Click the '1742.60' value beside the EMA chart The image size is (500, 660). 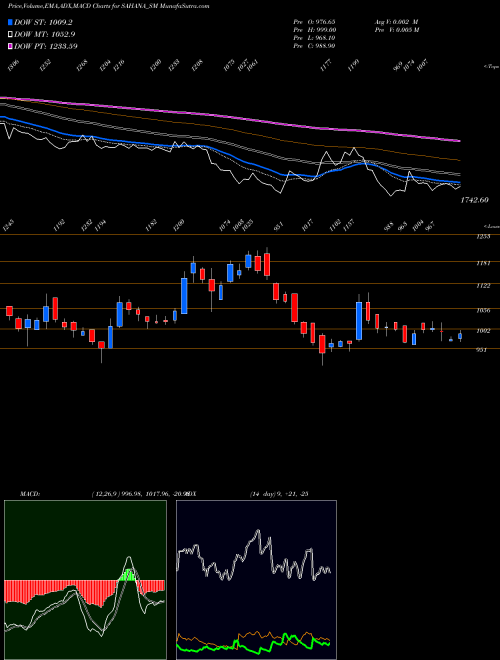[474, 200]
